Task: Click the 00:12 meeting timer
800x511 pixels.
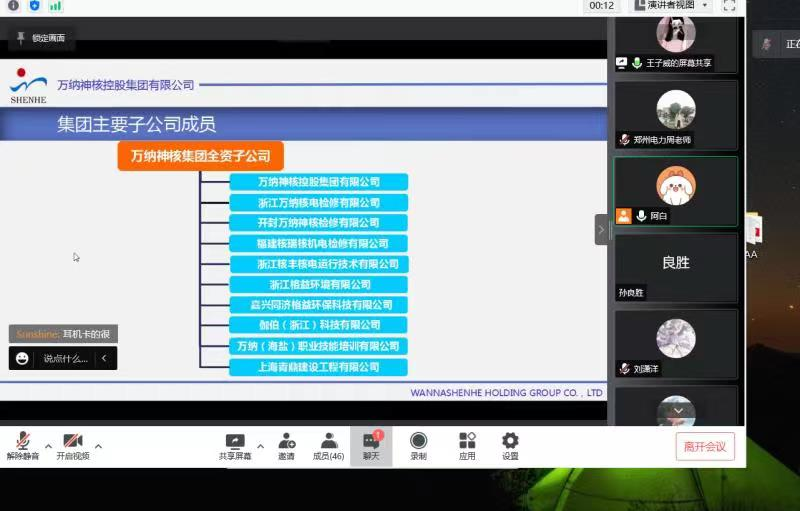Action: click(602, 6)
